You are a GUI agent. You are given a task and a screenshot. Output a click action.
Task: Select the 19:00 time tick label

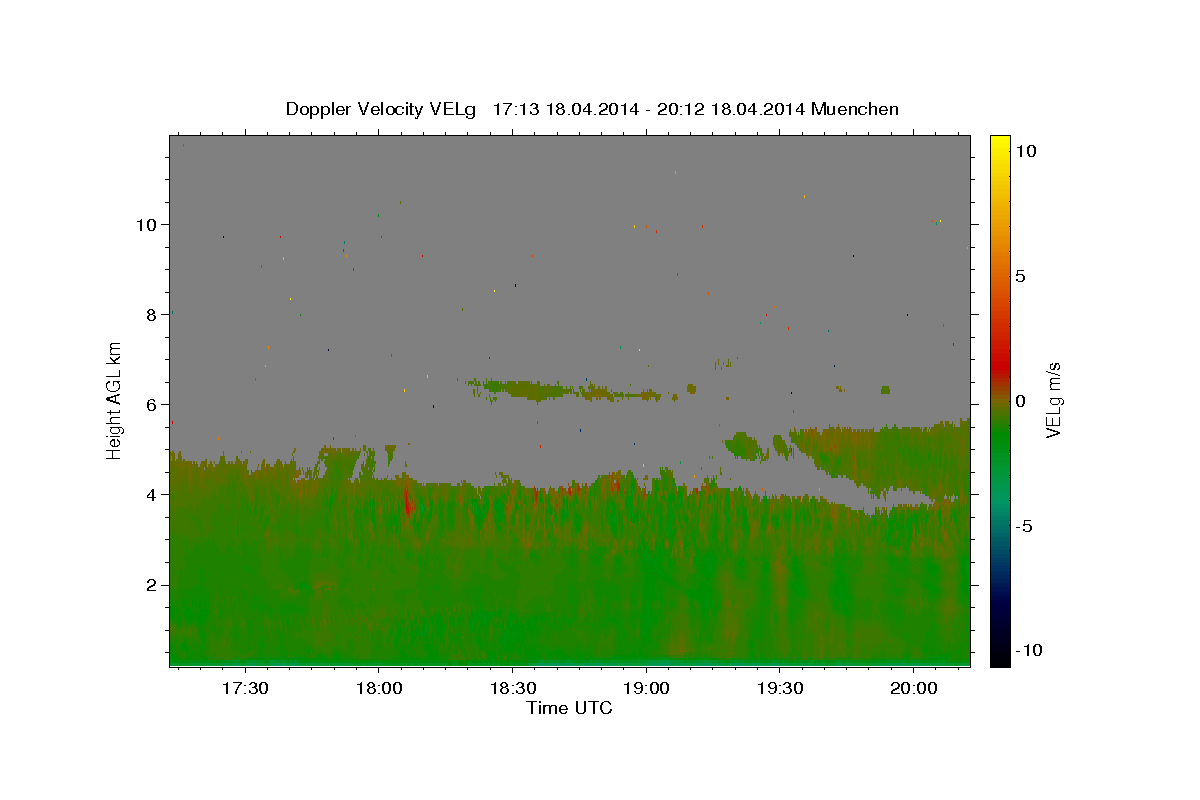(x=646, y=688)
